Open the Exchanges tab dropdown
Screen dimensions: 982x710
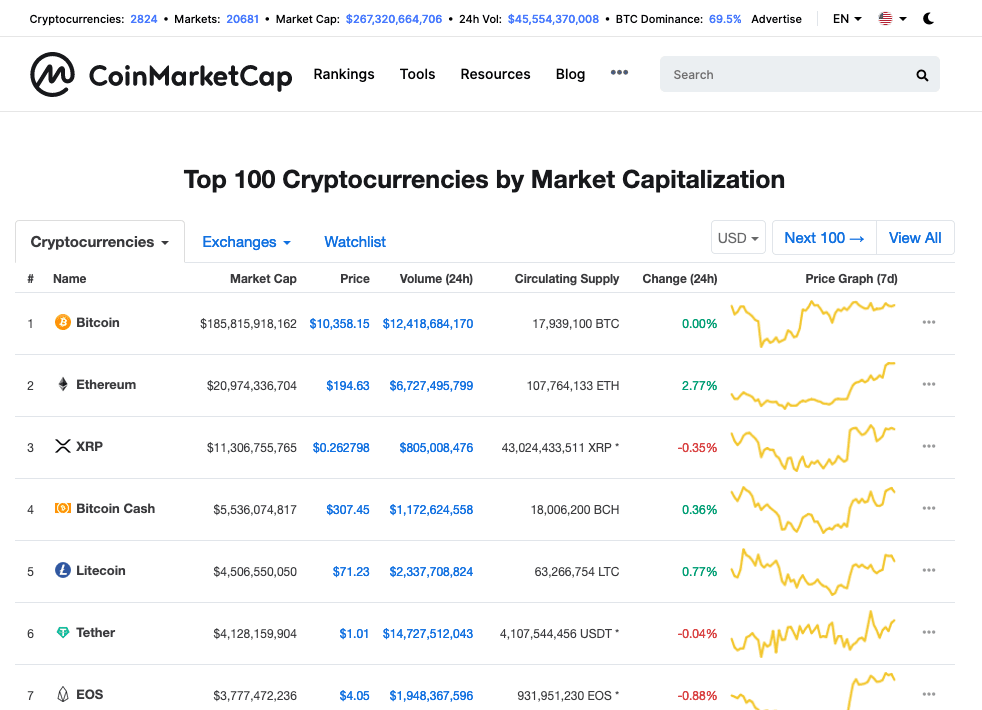pos(246,242)
